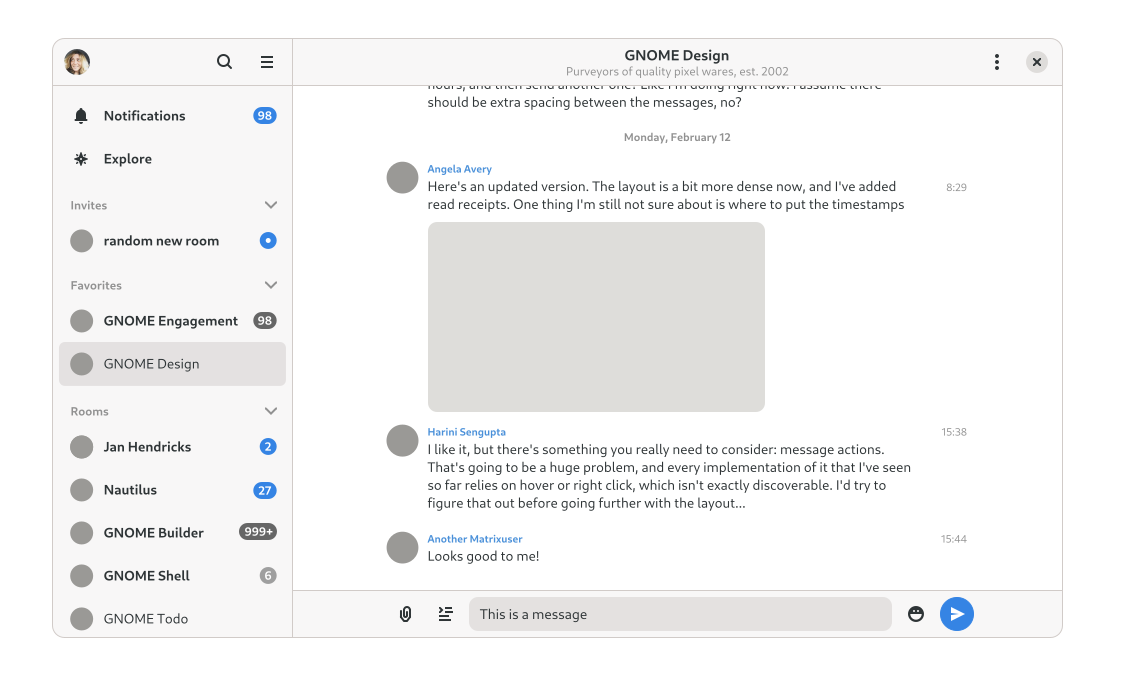Open the room options three-dot menu

pyautogui.click(x=997, y=61)
